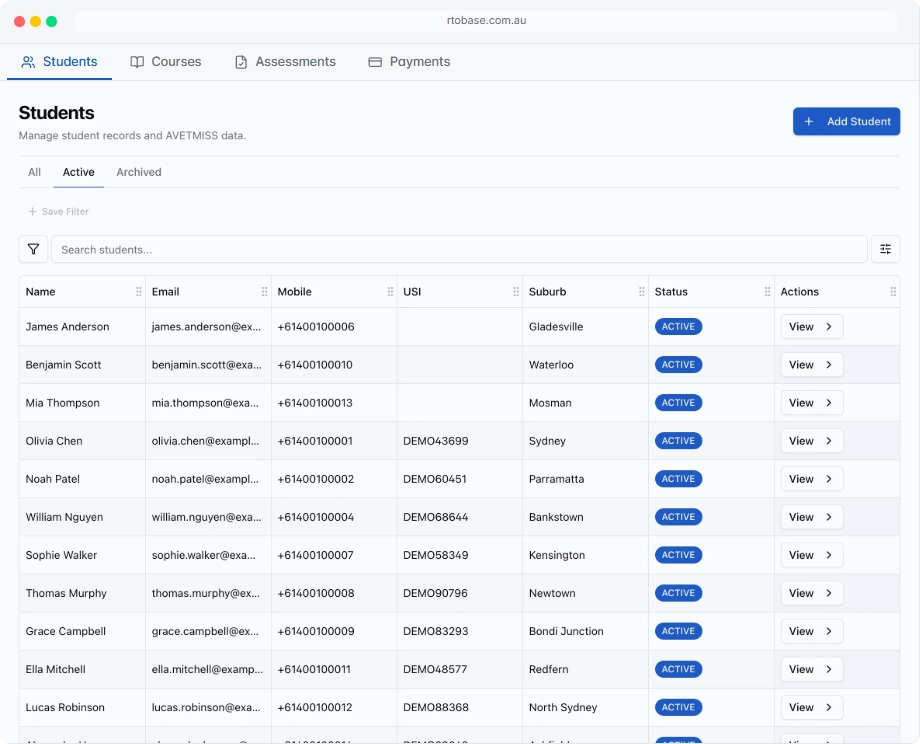Click suburb North Sydney
The width and height of the screenshot is (920, 744).
563,708
